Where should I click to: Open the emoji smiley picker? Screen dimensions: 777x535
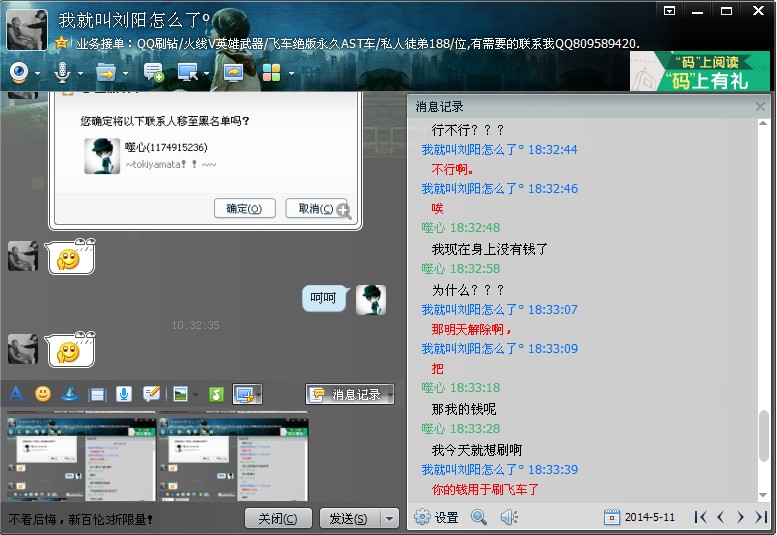coord(43,394)
